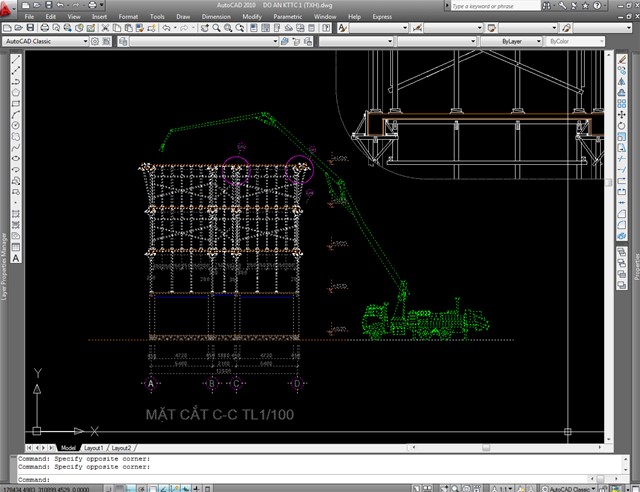This screenshot has width=640, height=492.
Task: Click Plot (print) icon in standard toolbar
Action: click(44, 28)
